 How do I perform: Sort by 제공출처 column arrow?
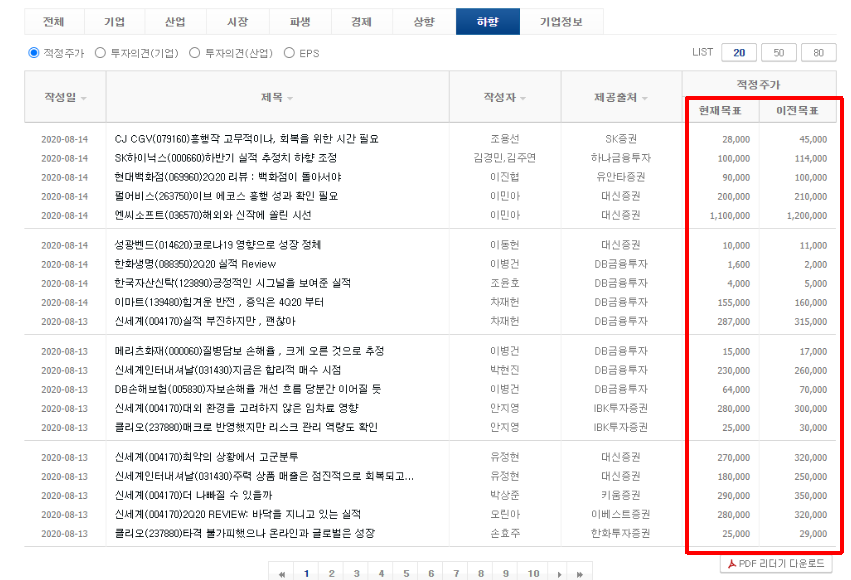click(x=645, y=98)
